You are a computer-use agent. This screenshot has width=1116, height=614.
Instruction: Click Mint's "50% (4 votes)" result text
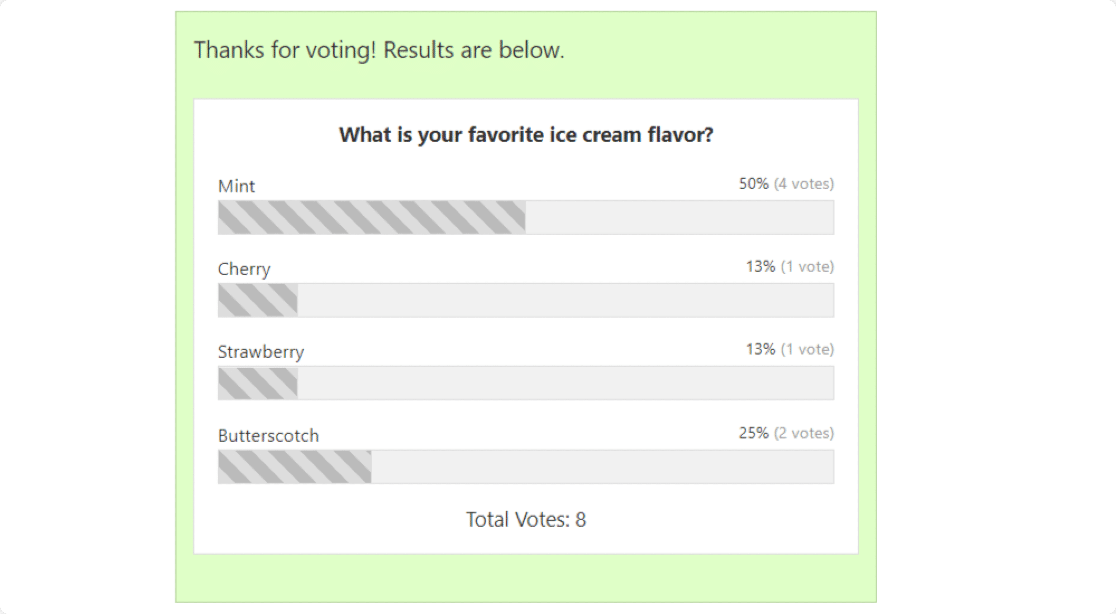pyautogui.click(x=786, y=184)
